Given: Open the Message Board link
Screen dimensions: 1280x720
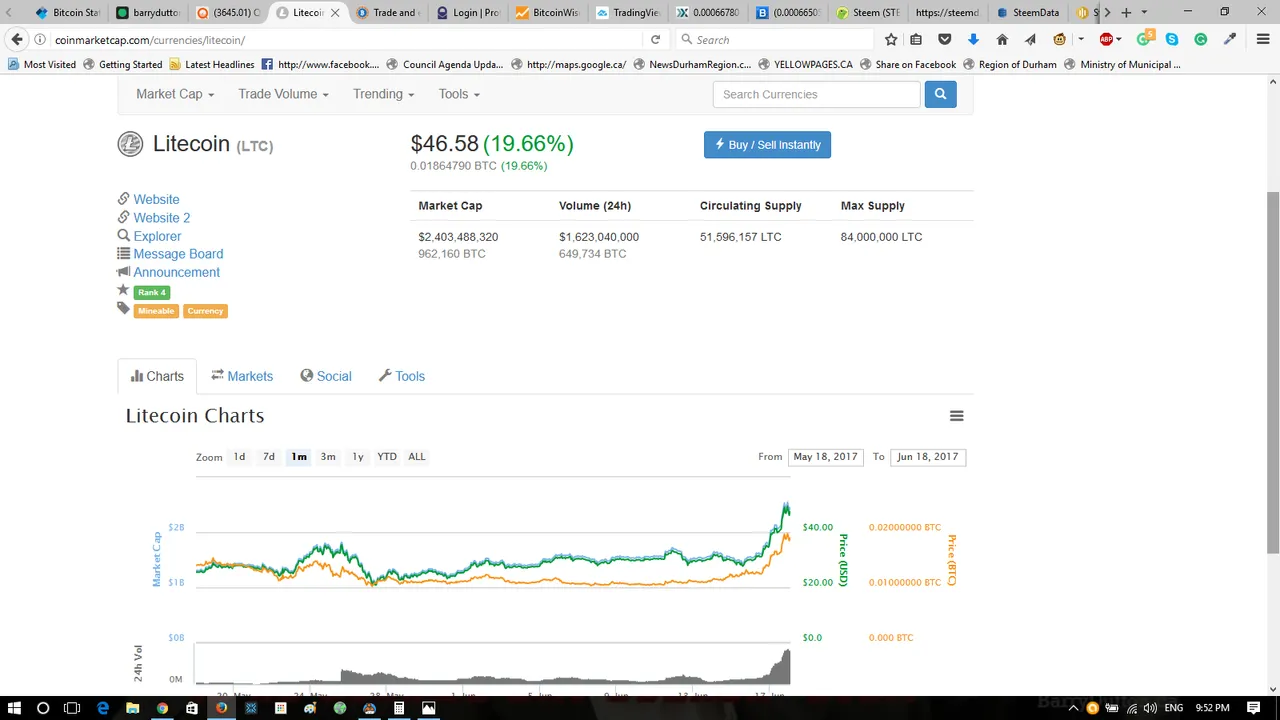Looking at the screenshot, I should (x=178, y=254).
